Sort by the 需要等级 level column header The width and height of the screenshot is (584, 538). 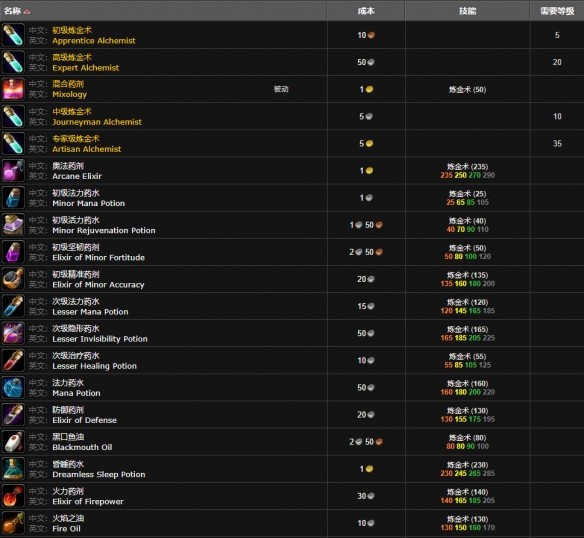[557, 11]
